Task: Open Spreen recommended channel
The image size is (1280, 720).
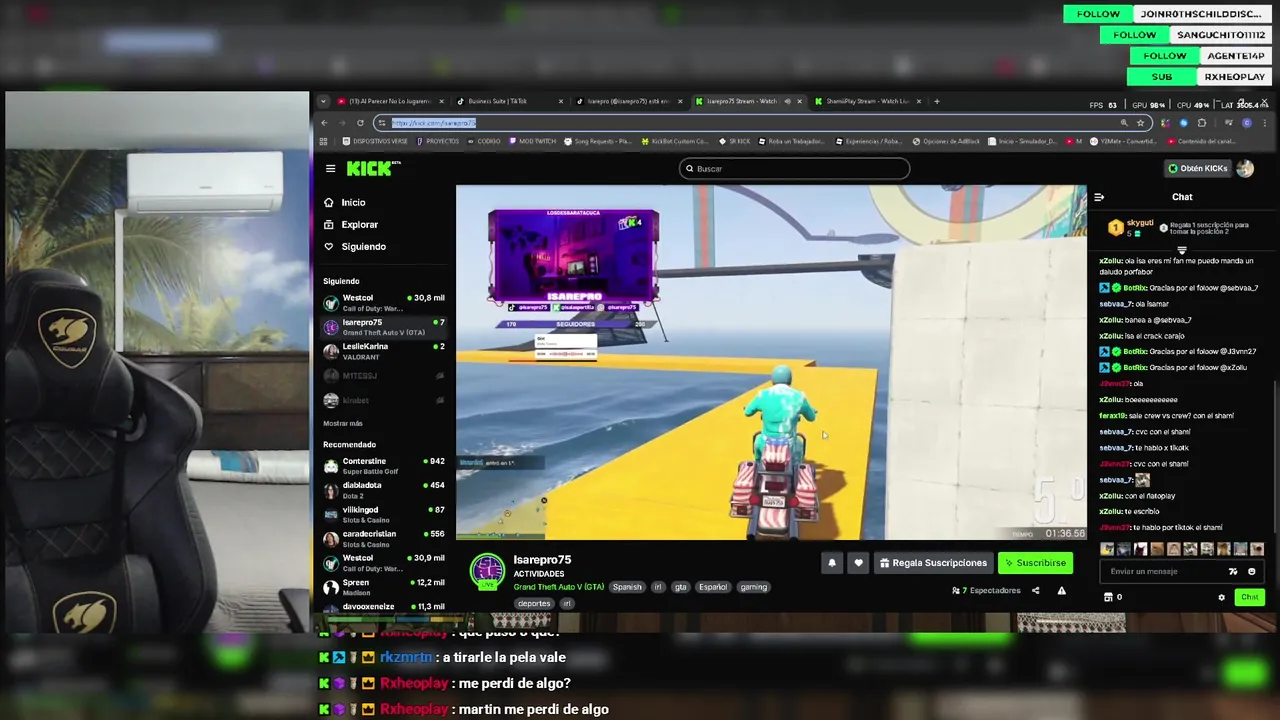Action: pos(384,587)
